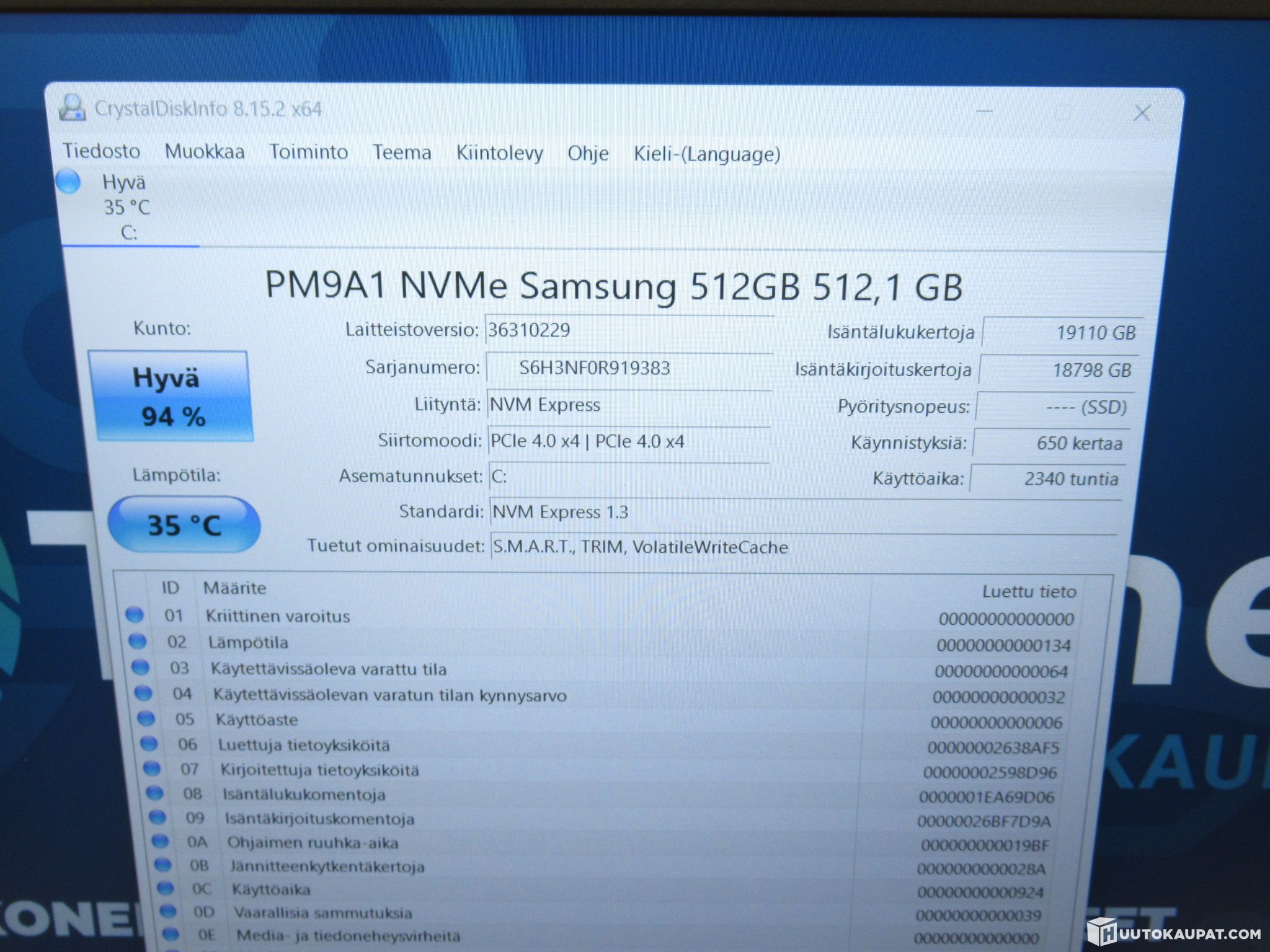Click the status dot for Media- ja tiedoneheysvirheitä

coord(170,935)
